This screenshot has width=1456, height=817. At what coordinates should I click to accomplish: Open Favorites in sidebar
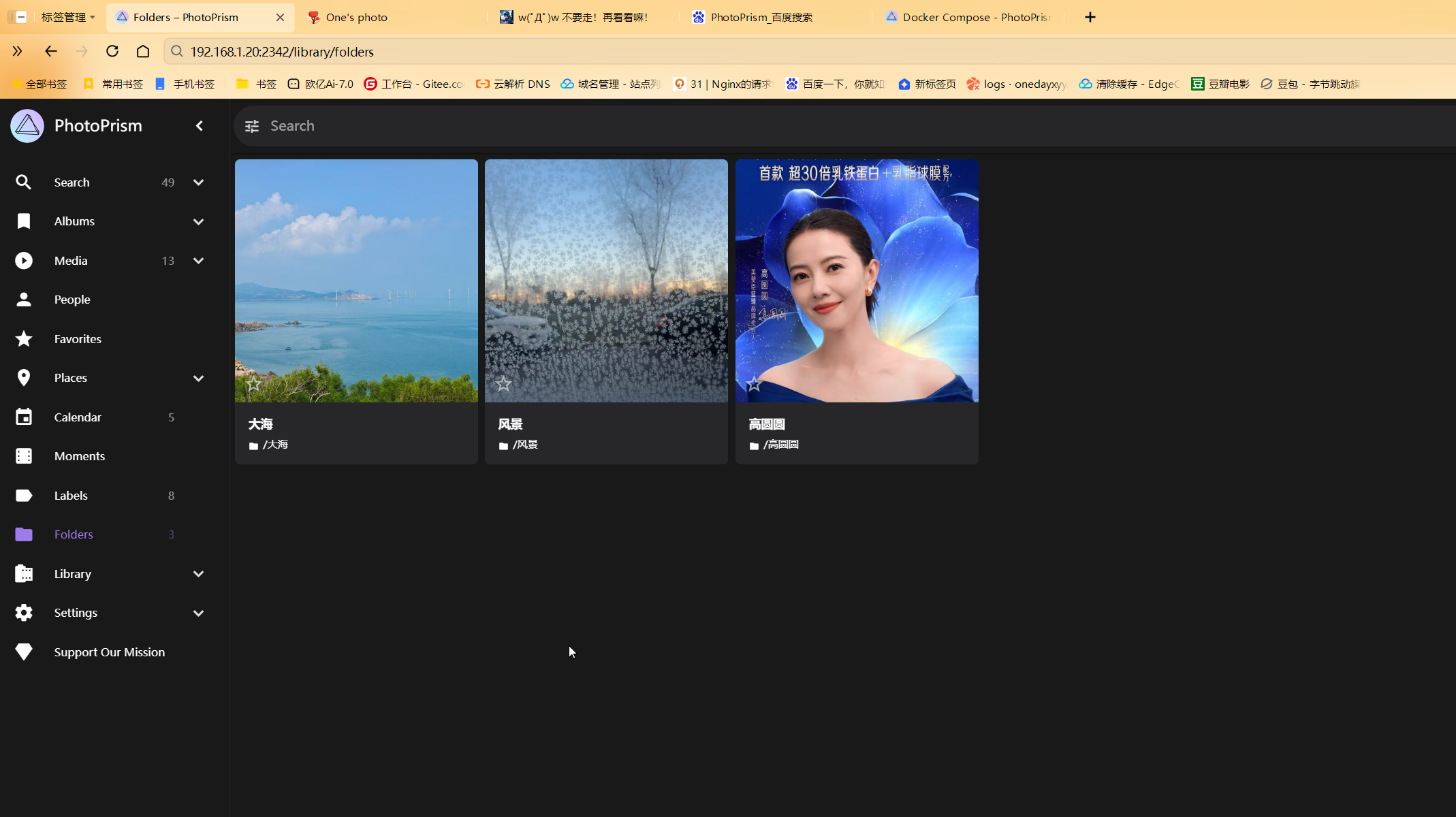[x=78, y=339]
